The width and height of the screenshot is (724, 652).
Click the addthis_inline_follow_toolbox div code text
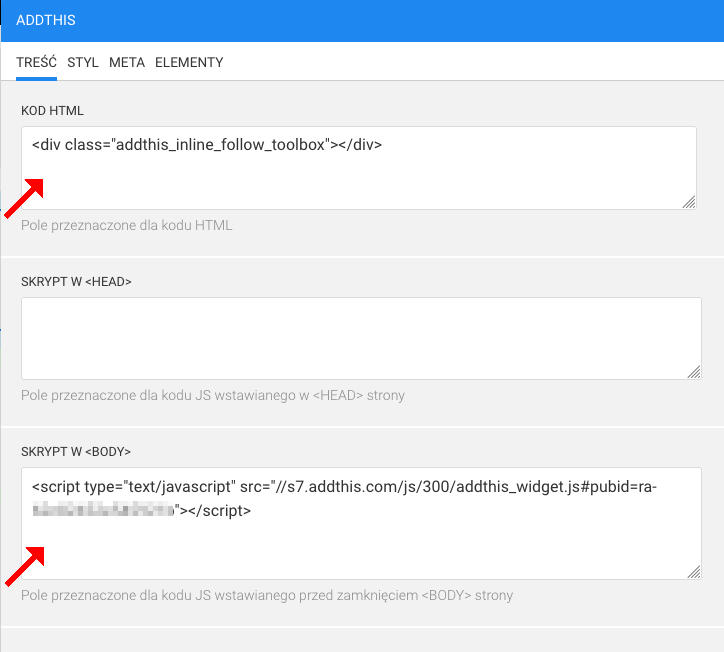click(x=207, y=145)
